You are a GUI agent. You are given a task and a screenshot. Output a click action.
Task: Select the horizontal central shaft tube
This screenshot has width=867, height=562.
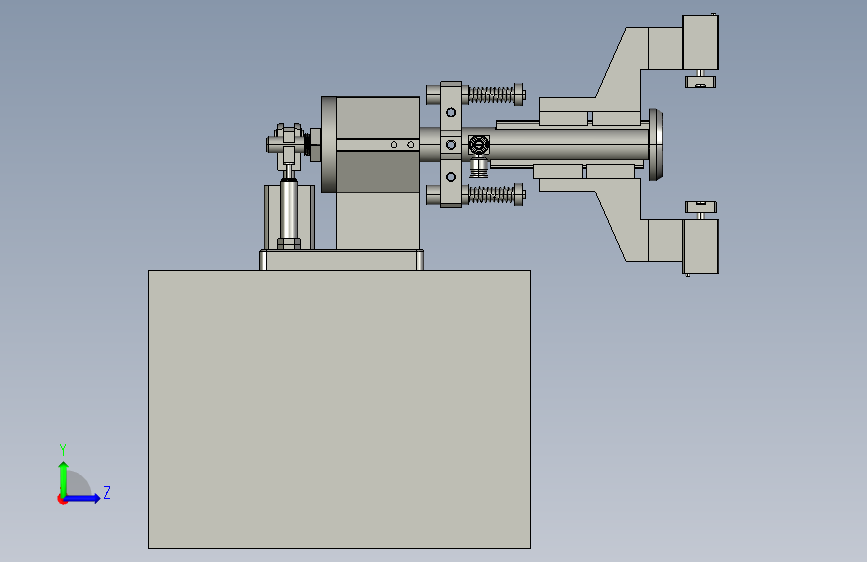[x=570, y=144]
